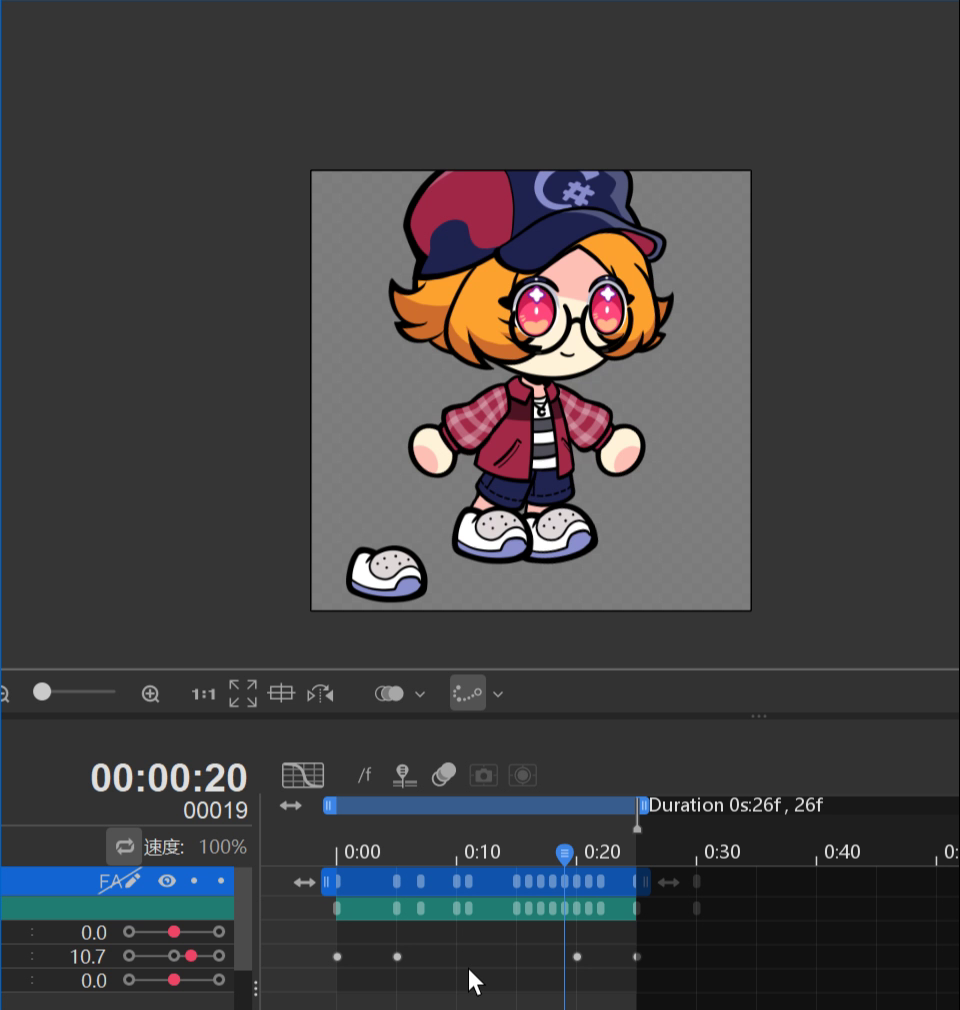The height and width of the screenshot is (1010, 960).
Task: Click the camera snapshot icon
Action: pos(483,775)
